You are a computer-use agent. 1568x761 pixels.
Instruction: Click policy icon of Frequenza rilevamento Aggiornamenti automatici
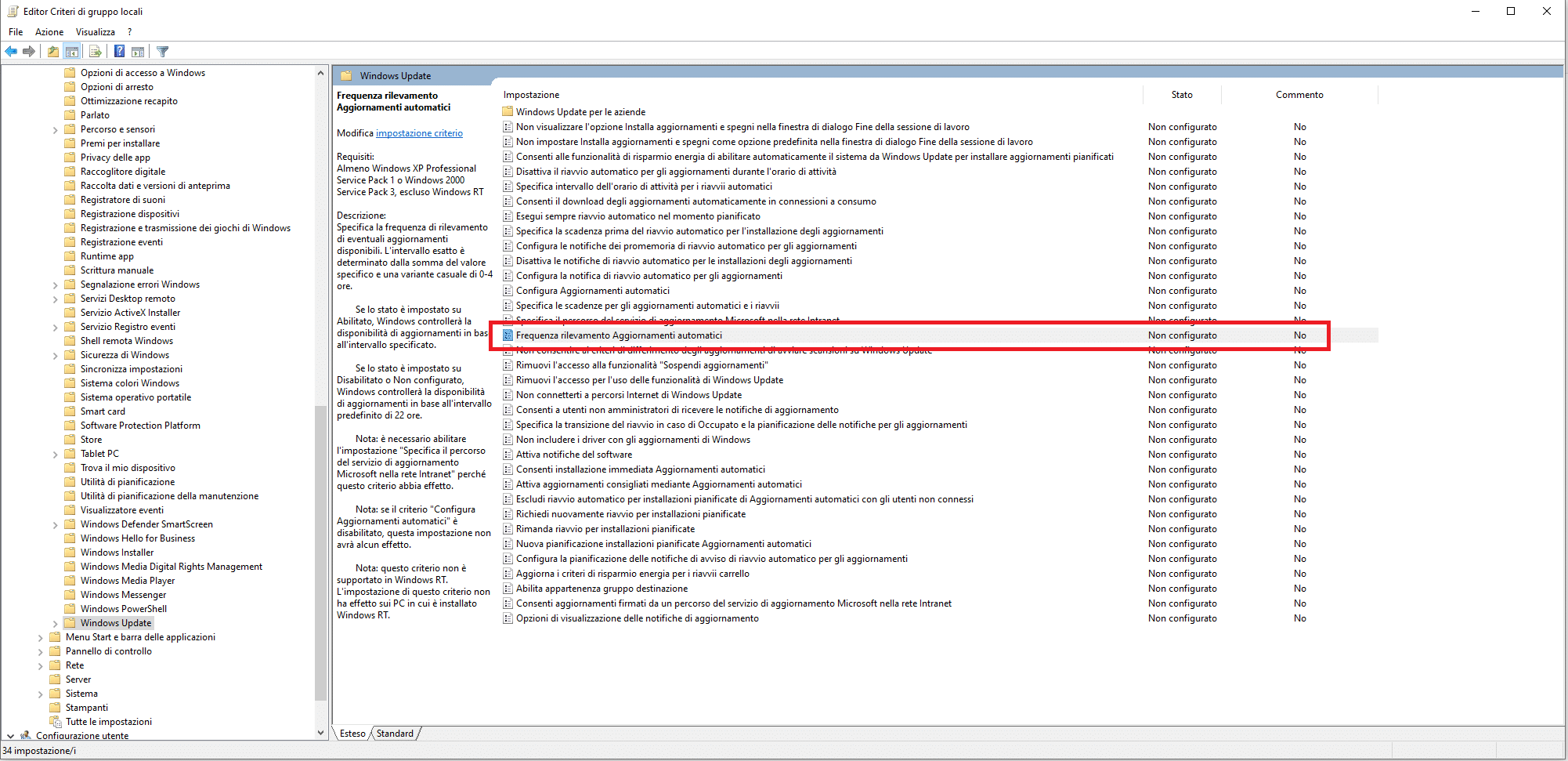[x=508, y=335]
